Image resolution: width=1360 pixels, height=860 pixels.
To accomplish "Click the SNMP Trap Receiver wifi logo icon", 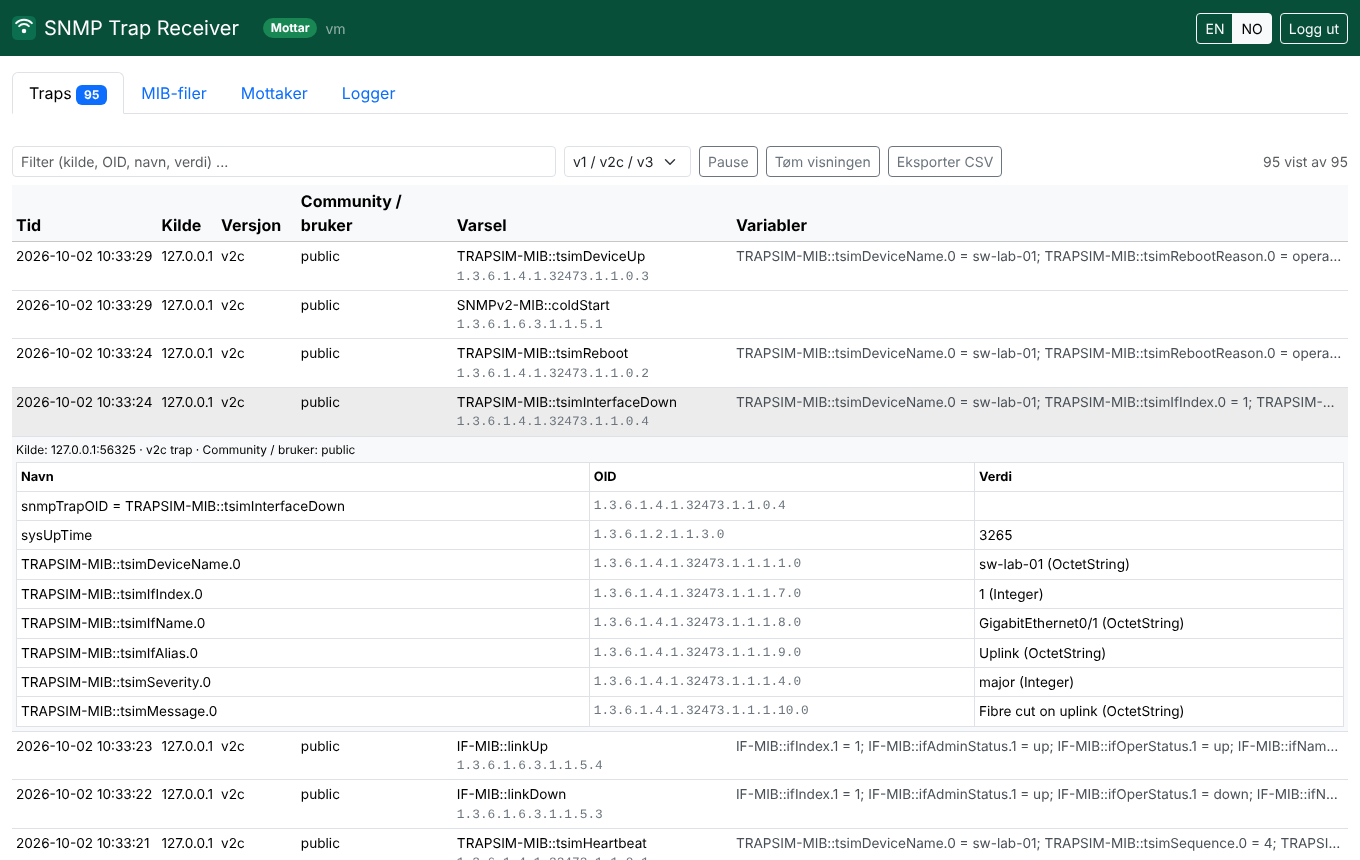I will click(x=24, y=28).
